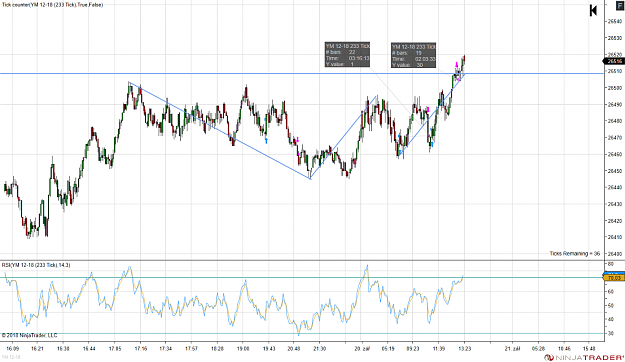Click the 40 level on RSI axis
Image resolution: width=625 pixels, height=362 pixels.
(x=610, y=319)
